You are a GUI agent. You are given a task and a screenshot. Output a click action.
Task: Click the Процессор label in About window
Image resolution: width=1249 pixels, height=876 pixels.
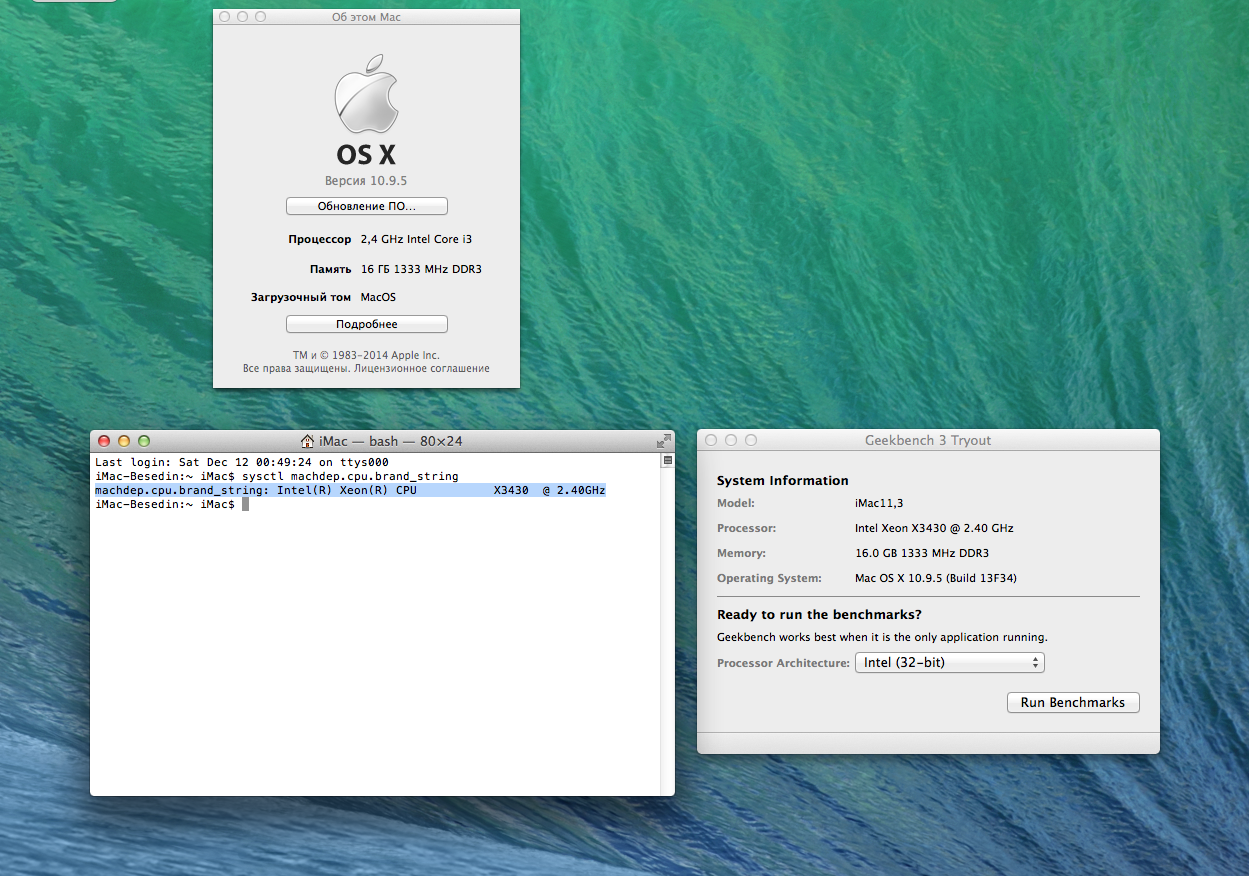click(x=320, y=240)
